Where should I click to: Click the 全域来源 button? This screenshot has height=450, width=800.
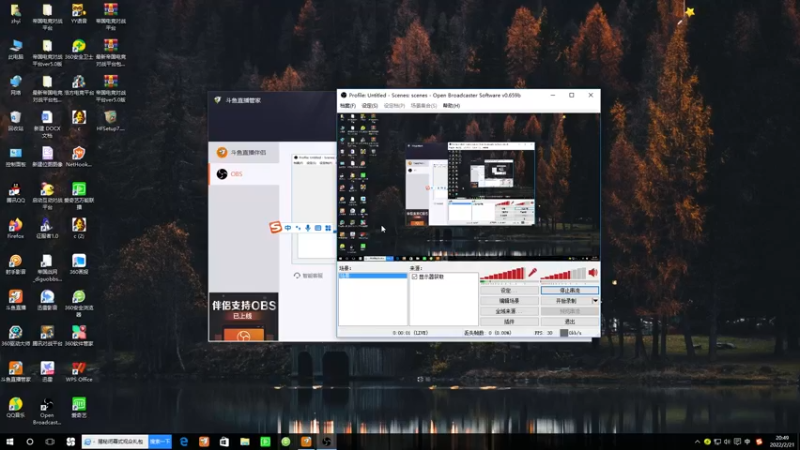pyautogui.click(x=509, y=311)
